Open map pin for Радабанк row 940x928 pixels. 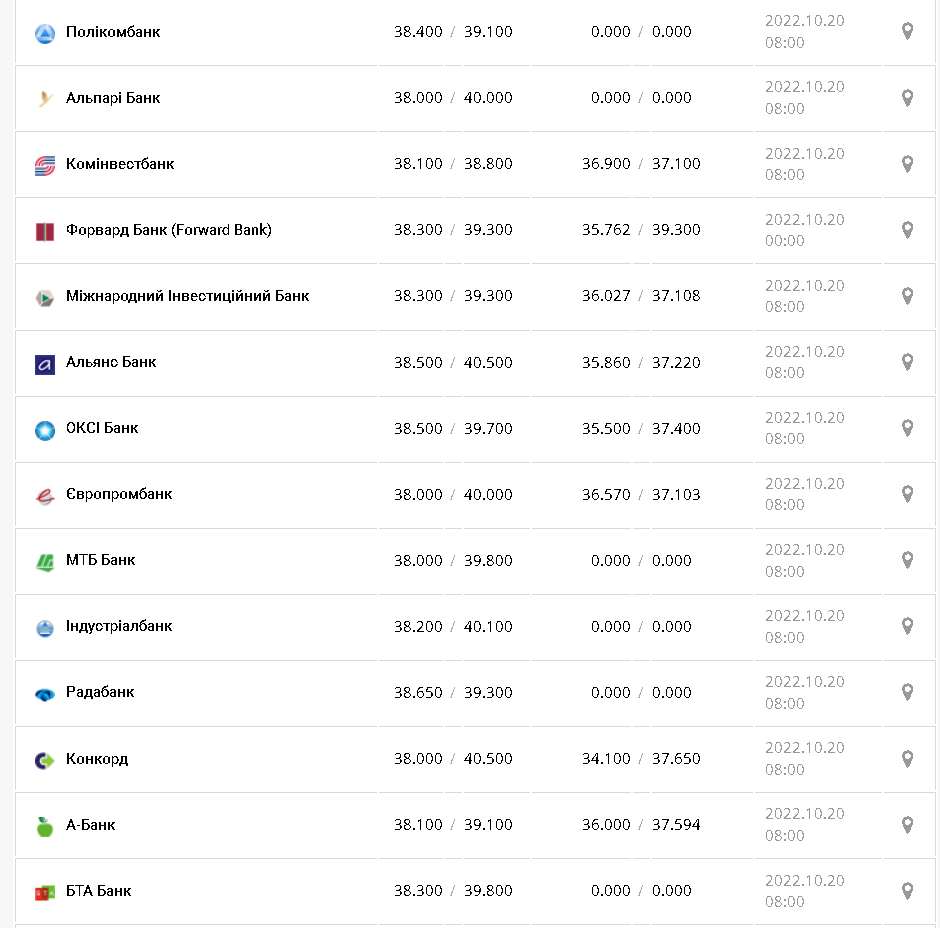click(907, 692)
